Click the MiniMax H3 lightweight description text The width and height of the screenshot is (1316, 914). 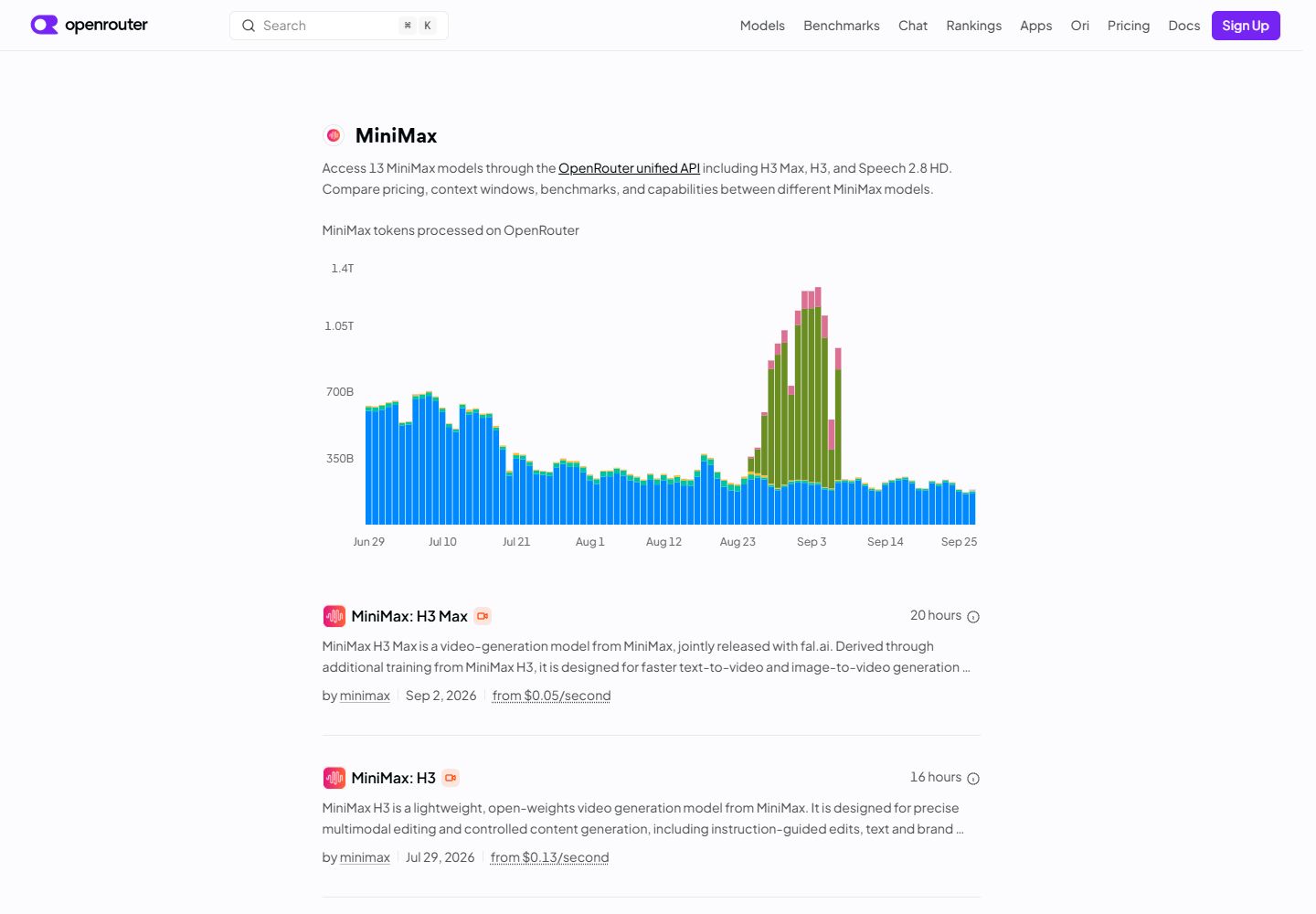click(x=642, y=819)
